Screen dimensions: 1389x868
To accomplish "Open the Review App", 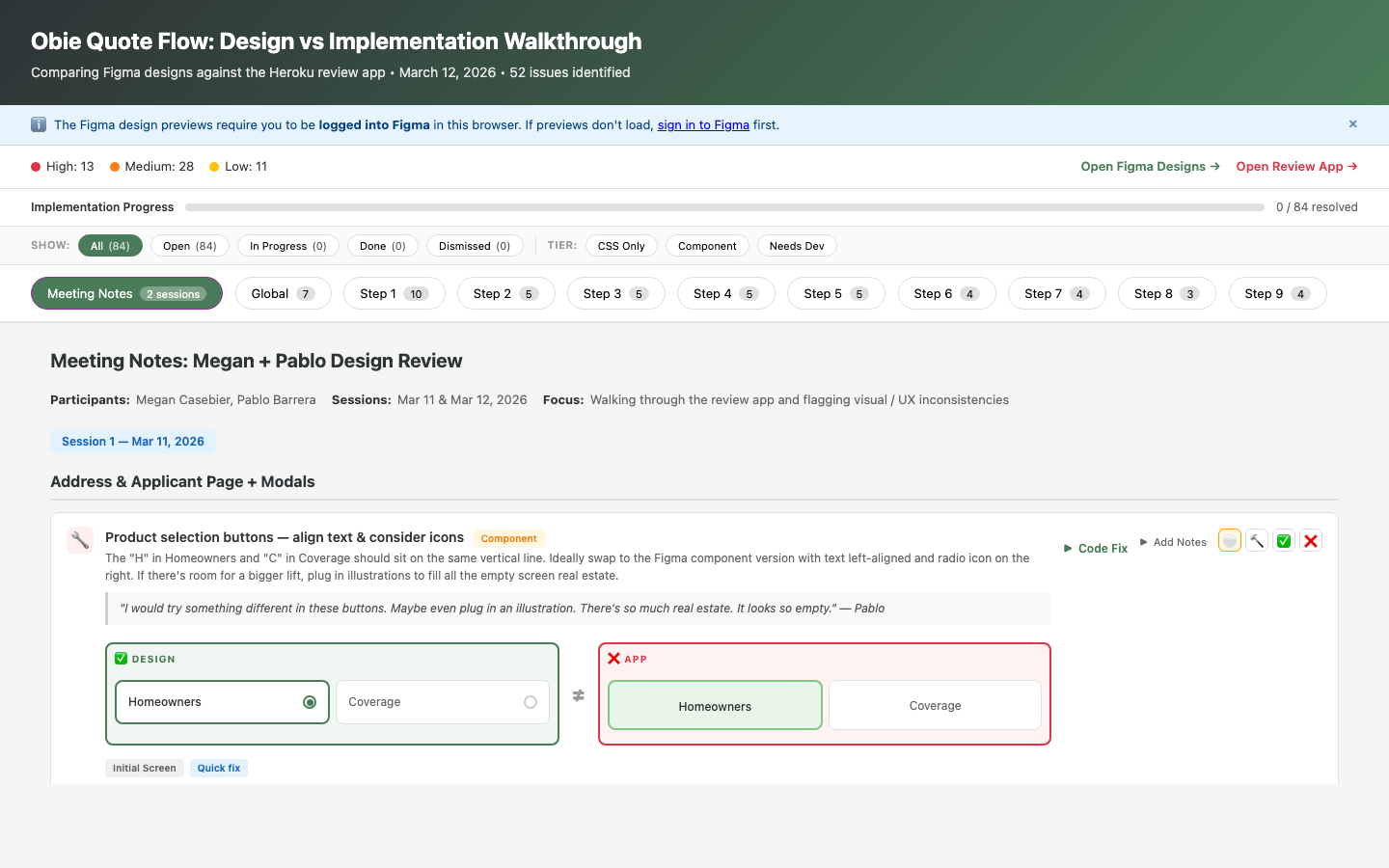I will point(1296,166).
